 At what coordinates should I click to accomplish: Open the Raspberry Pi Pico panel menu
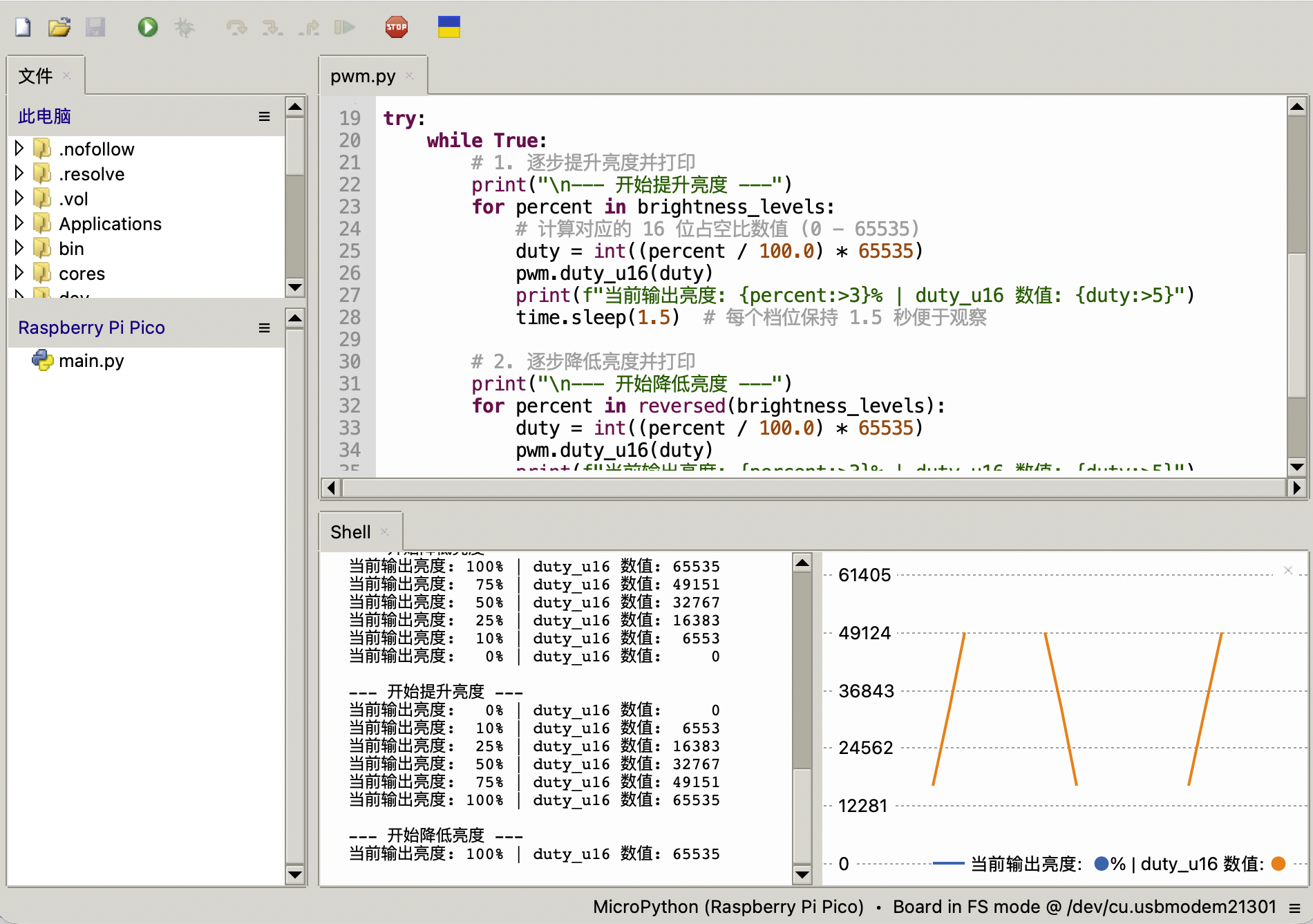pos(264,328)
